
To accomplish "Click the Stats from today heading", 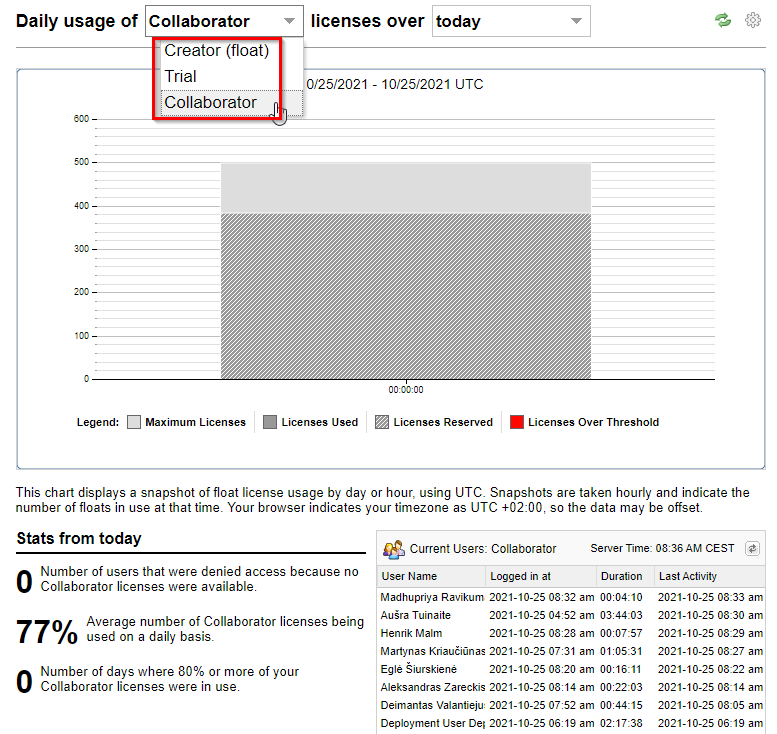I will click(79, 539).
